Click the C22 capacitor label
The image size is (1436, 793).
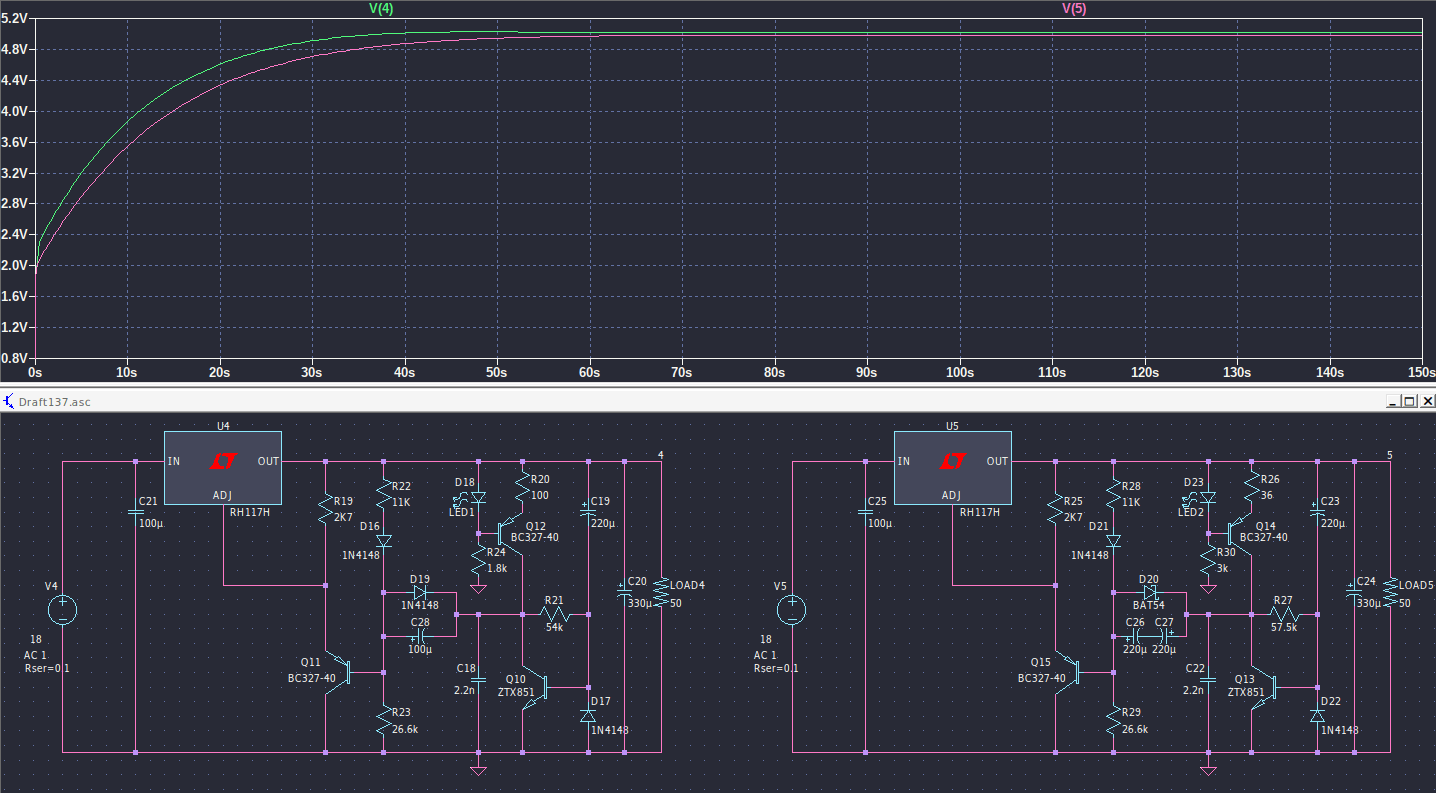point(1196,667)
